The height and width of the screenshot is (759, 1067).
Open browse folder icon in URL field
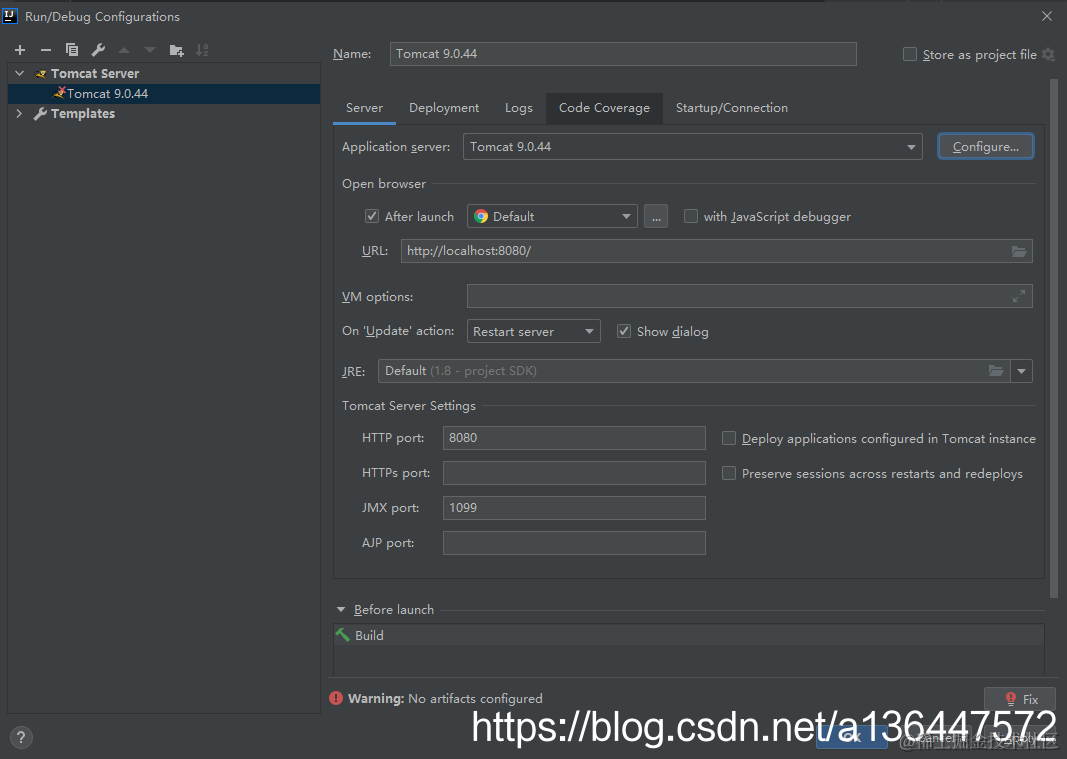(1019, 251)
